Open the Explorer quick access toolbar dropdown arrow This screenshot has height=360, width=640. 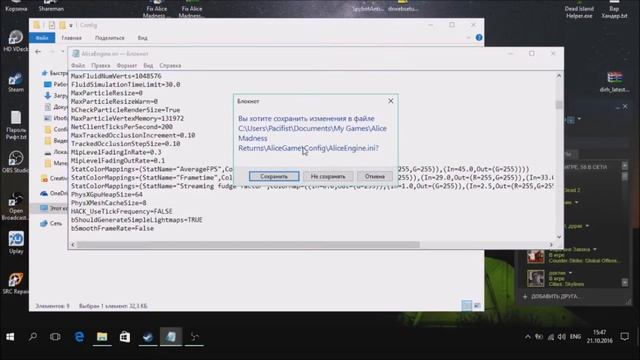coord(71,25)
